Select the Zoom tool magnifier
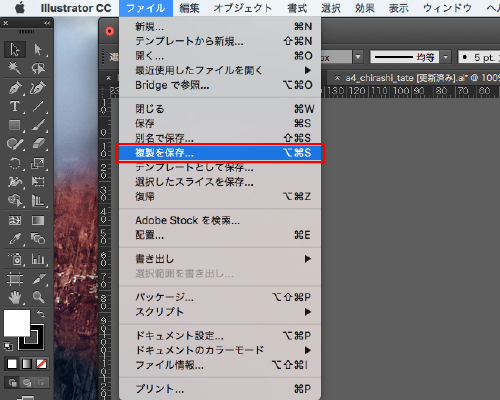The width and height of the screenshot is (500, 400). [x=38, y=297]
